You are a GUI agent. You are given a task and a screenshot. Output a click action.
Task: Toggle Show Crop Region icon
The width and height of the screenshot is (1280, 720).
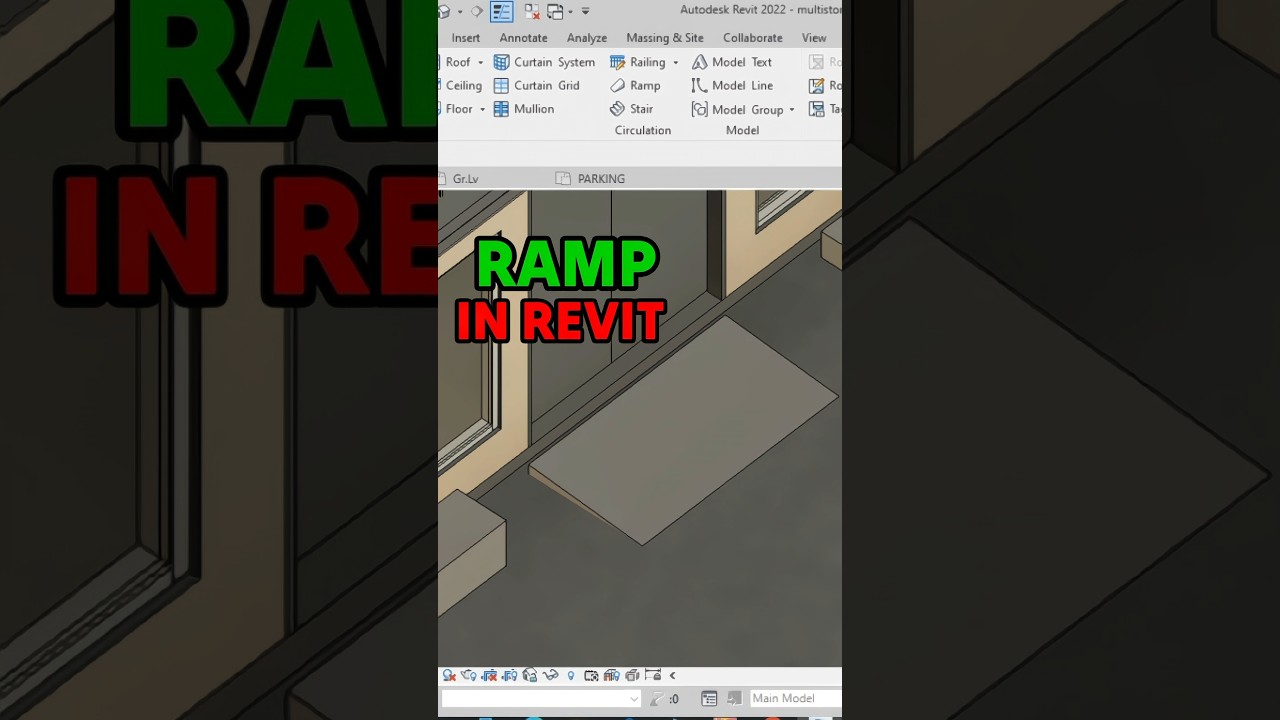coord(509,675)
